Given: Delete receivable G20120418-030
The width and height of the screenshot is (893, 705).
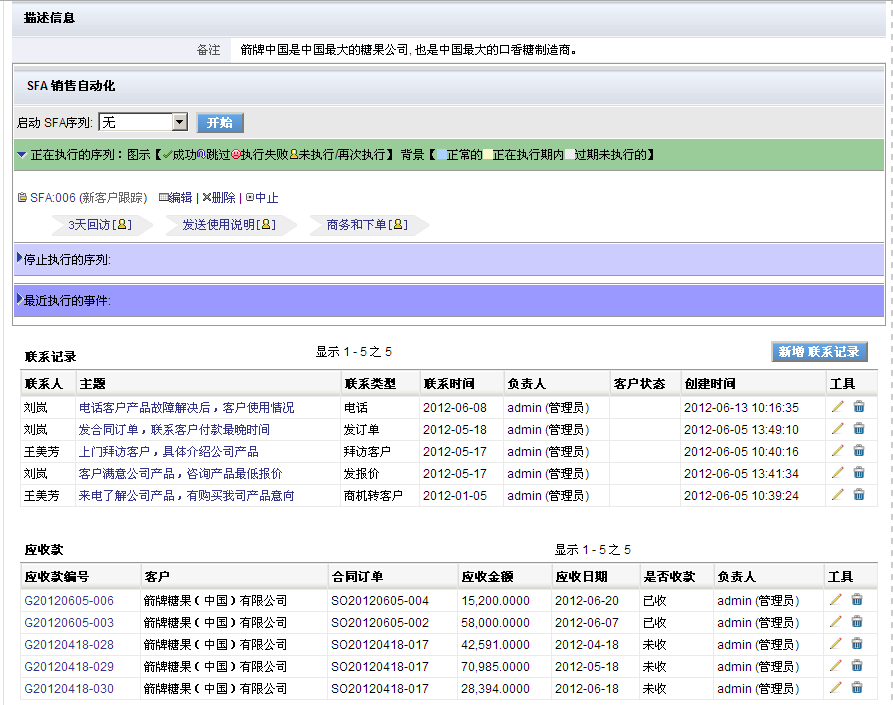Looking at the screenshot, I should (857, 688).
